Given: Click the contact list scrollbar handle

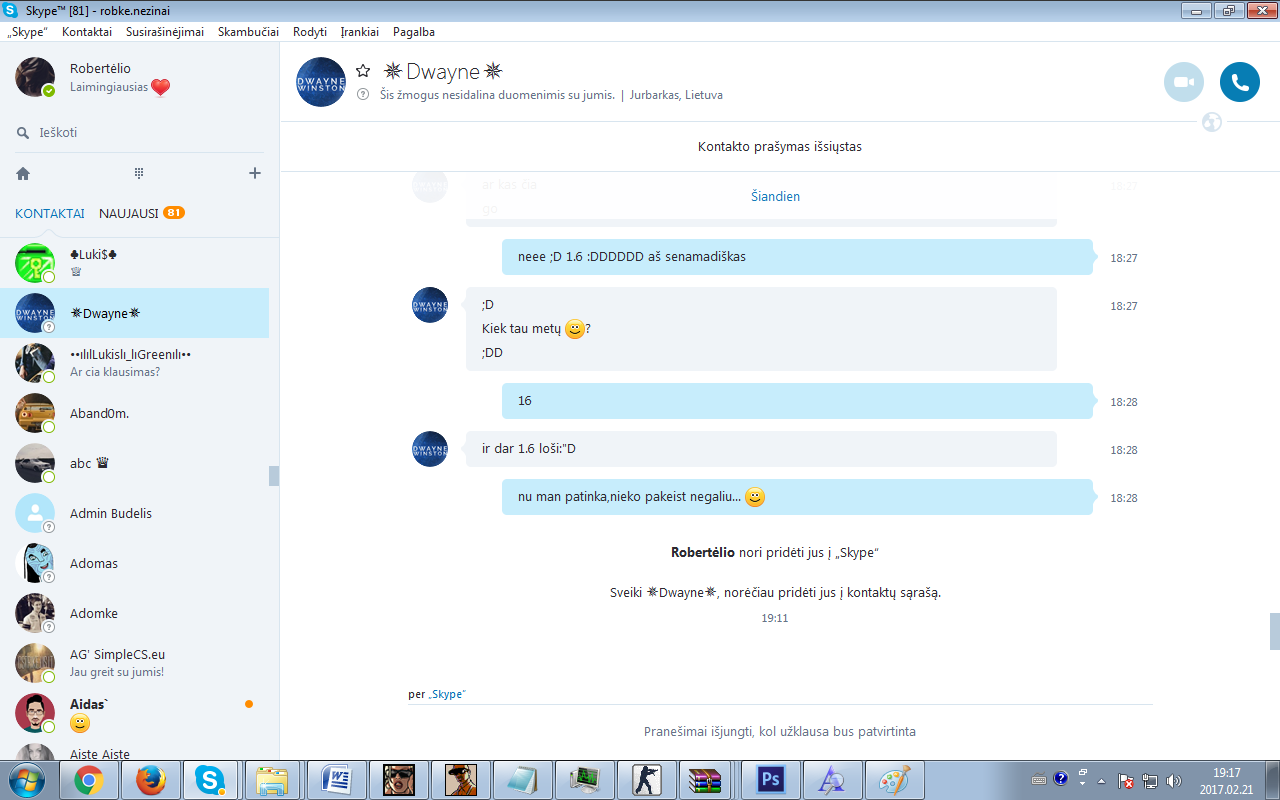Looking at the screenshot, I should click(274, 476).
